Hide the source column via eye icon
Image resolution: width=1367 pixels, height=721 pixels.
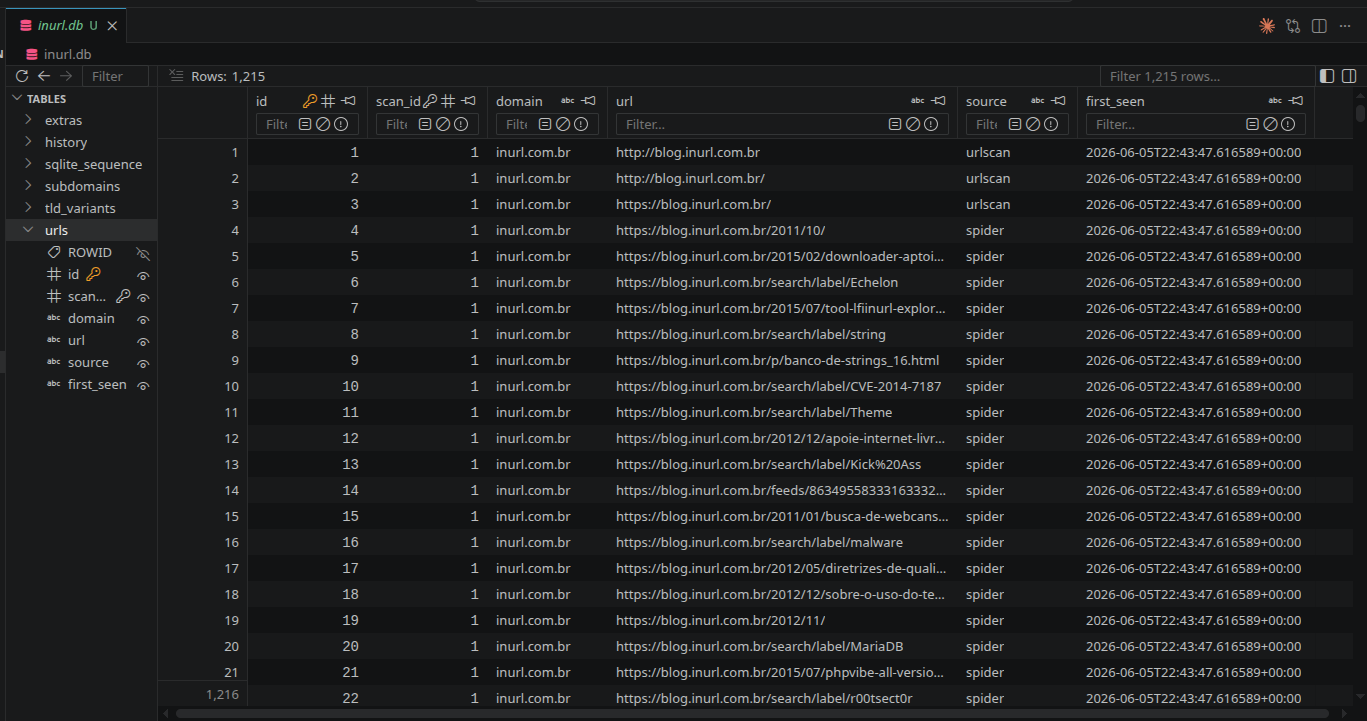tap(143, 363)
